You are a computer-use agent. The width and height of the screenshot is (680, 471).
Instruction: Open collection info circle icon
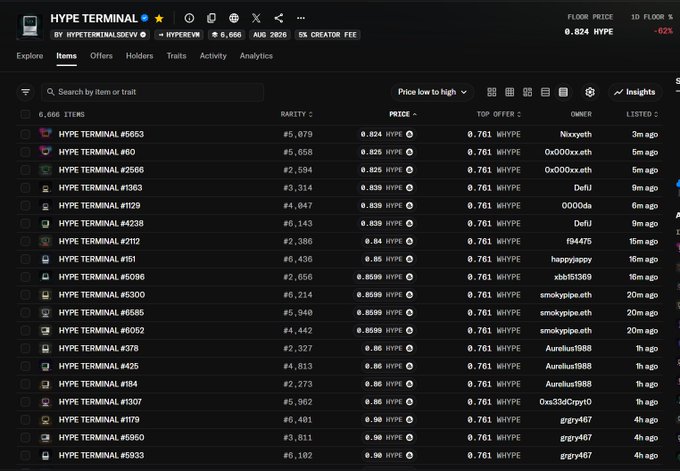(189, 18)
